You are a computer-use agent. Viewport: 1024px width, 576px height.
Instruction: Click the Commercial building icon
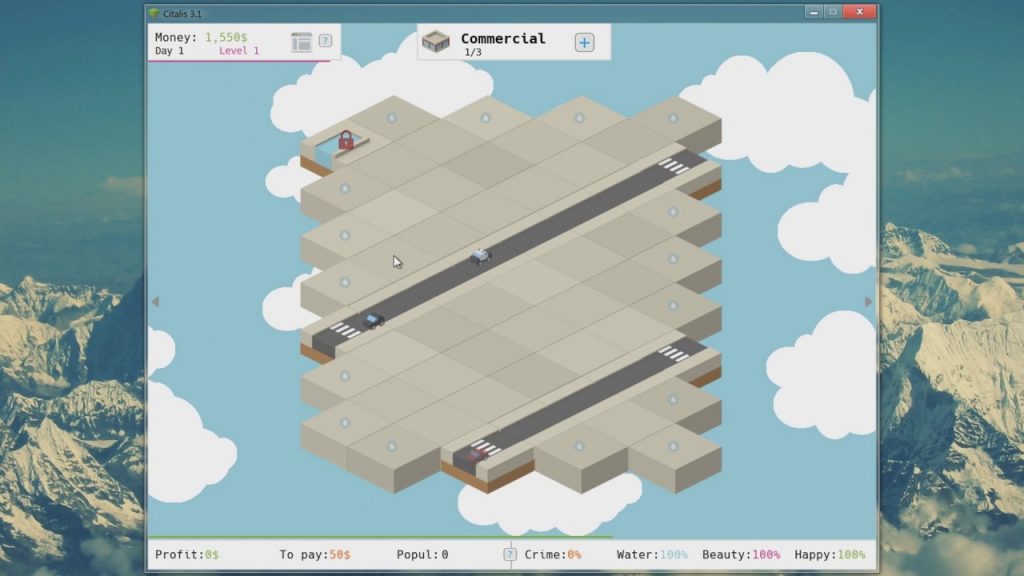(x=435, y=42)
